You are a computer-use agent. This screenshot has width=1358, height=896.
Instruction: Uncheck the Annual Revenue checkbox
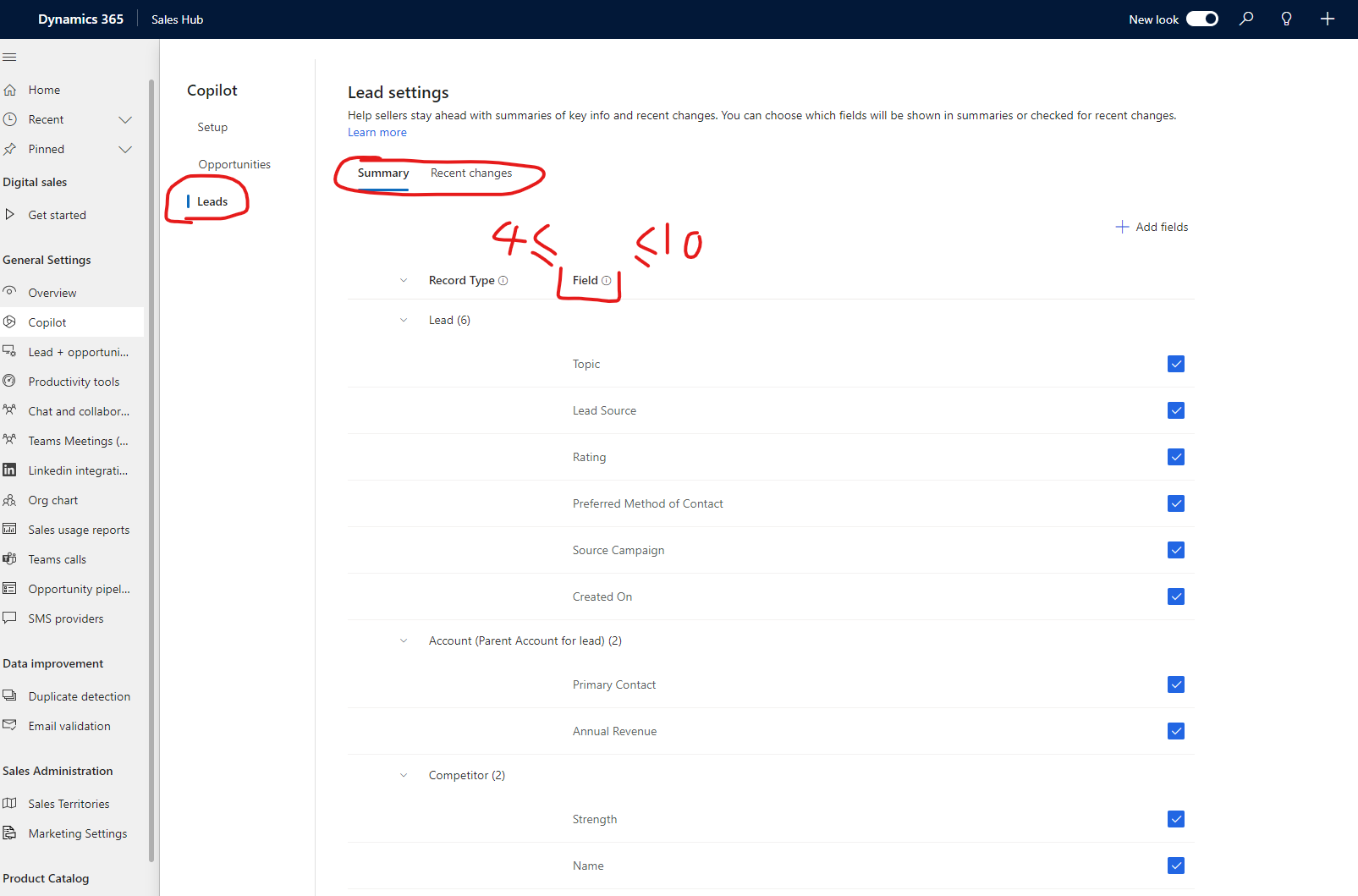pos(1176,731)
